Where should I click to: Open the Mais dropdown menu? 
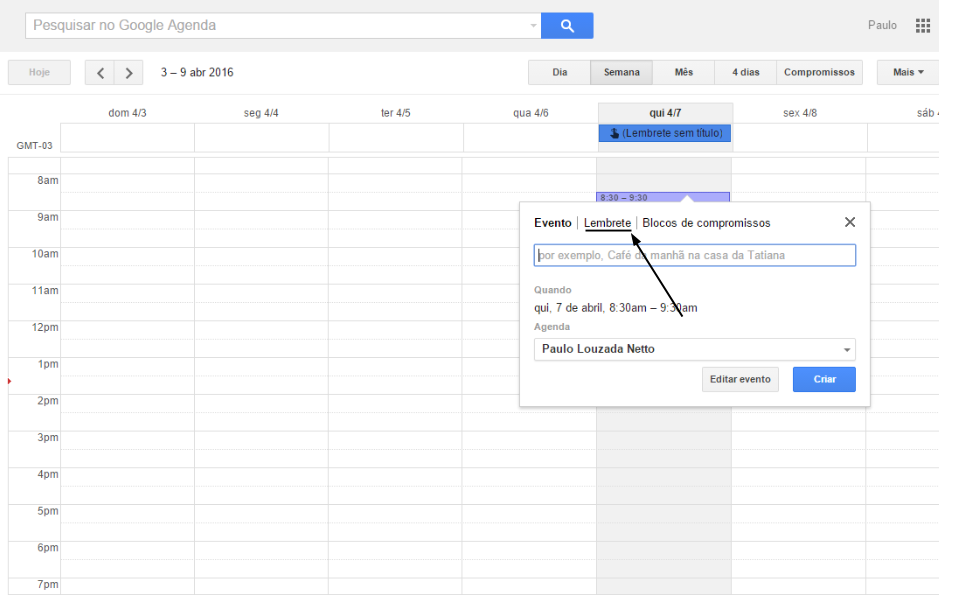pyautogui.click(x=908, y=72)
